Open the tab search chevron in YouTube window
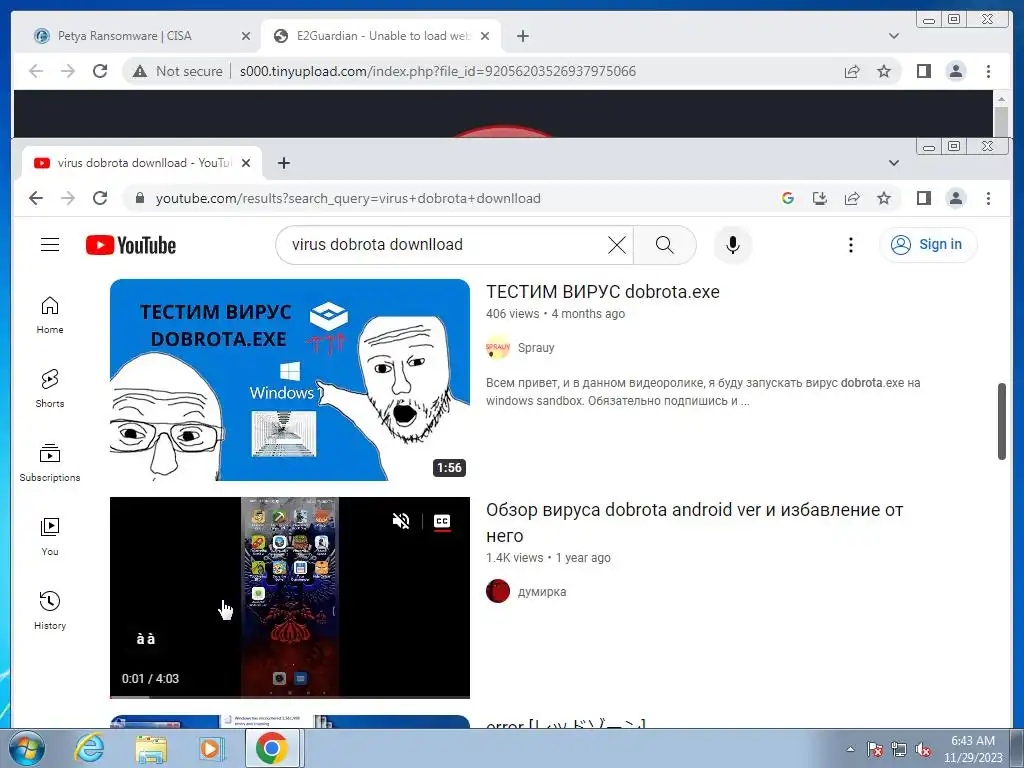 [894, 163]
